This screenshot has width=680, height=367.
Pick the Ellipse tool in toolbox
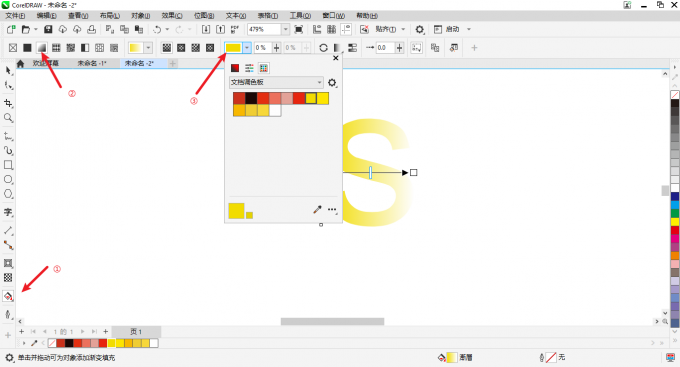(8, 179)
